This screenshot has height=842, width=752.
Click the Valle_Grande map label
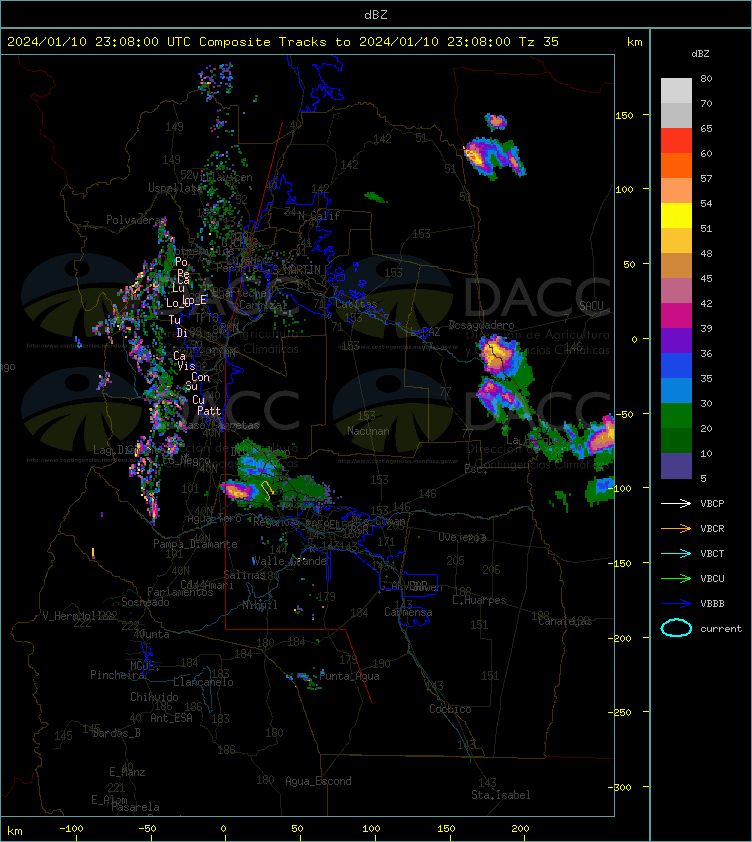[290, 561]
